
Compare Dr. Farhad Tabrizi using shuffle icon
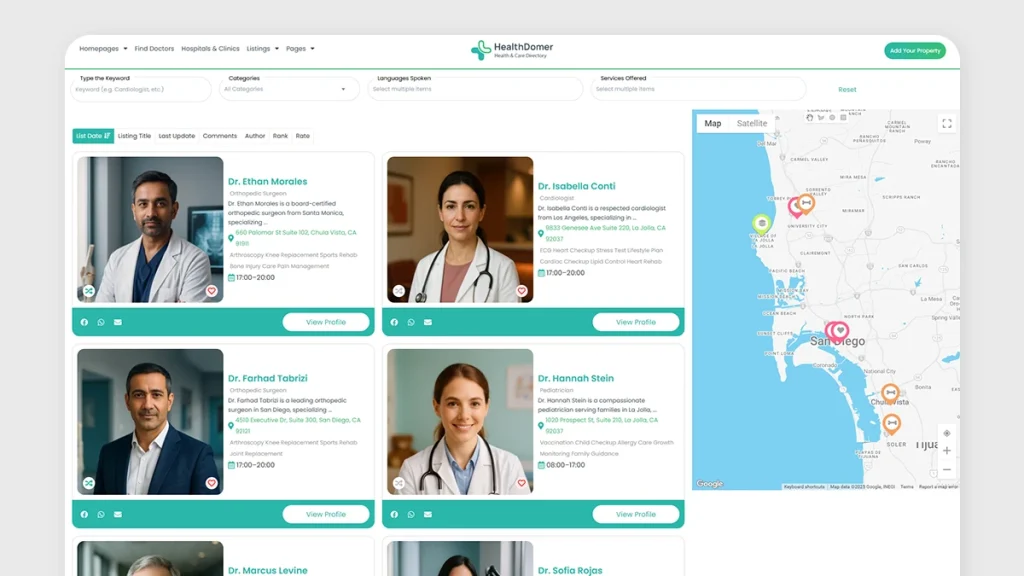coord(89,483)
